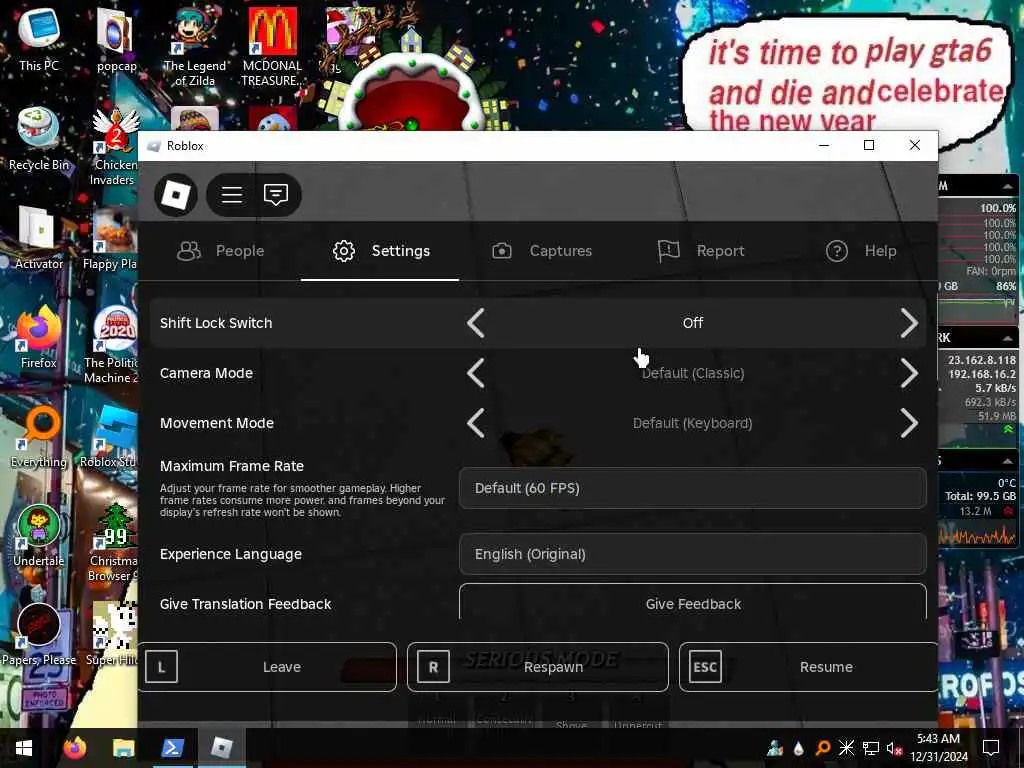Collapse the section above the 0°C reading
Screen dimensions: 1024x768
(x=1008, y=461)
